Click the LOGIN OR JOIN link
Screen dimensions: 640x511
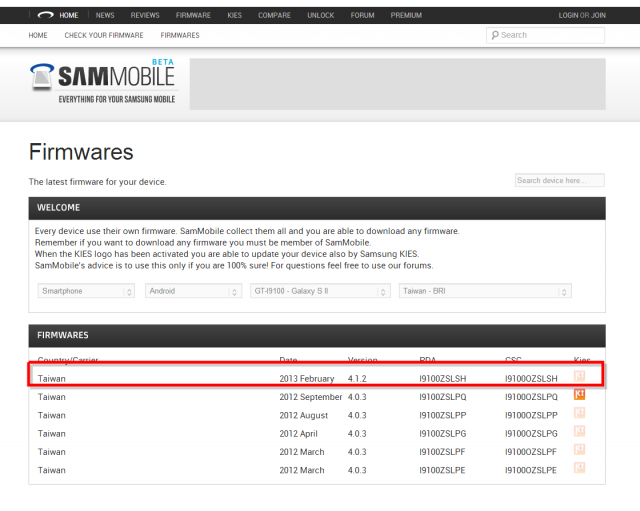(x=582, y=16)
